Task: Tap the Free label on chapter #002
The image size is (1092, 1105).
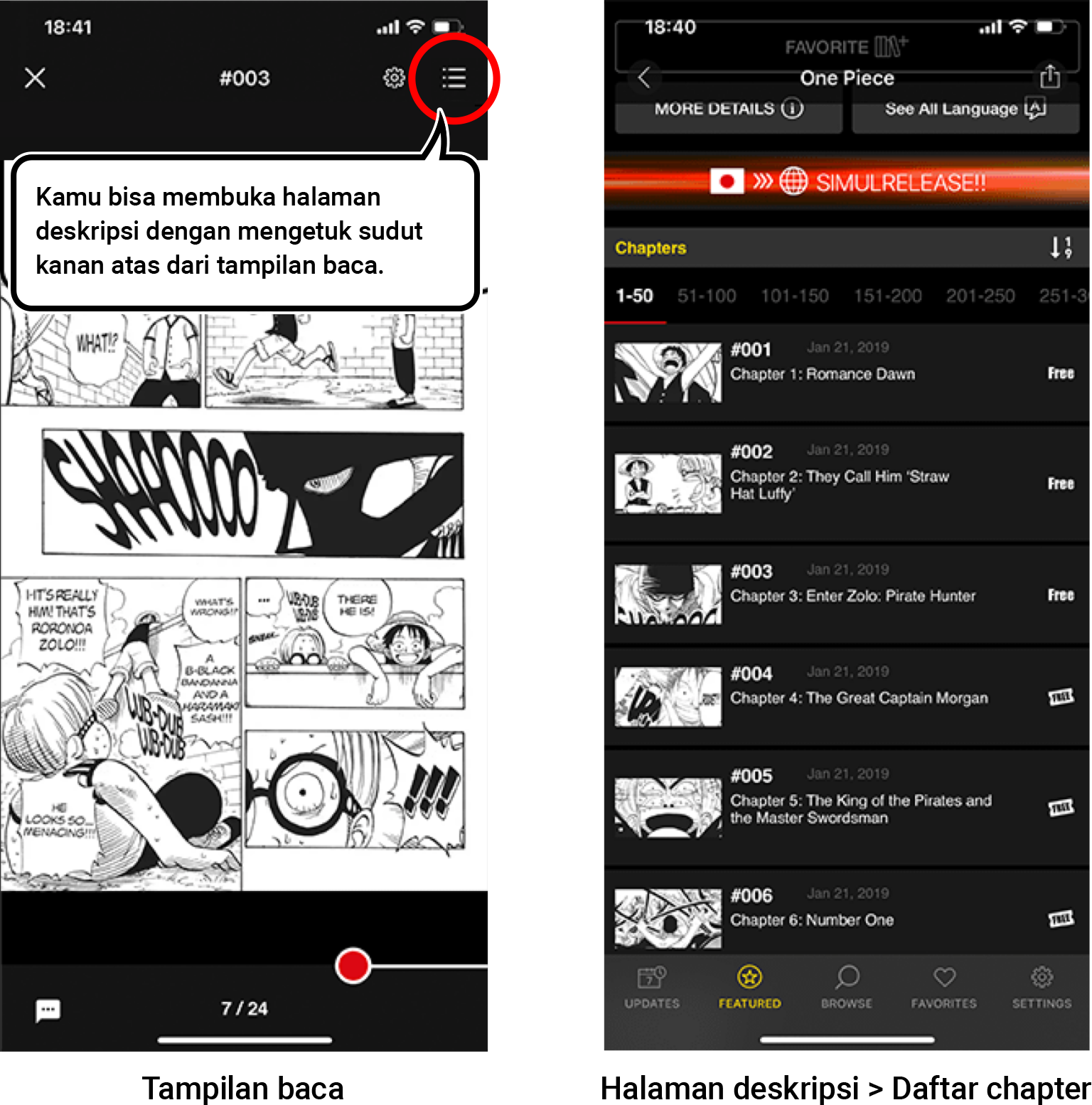Action: coord(1060,484)
